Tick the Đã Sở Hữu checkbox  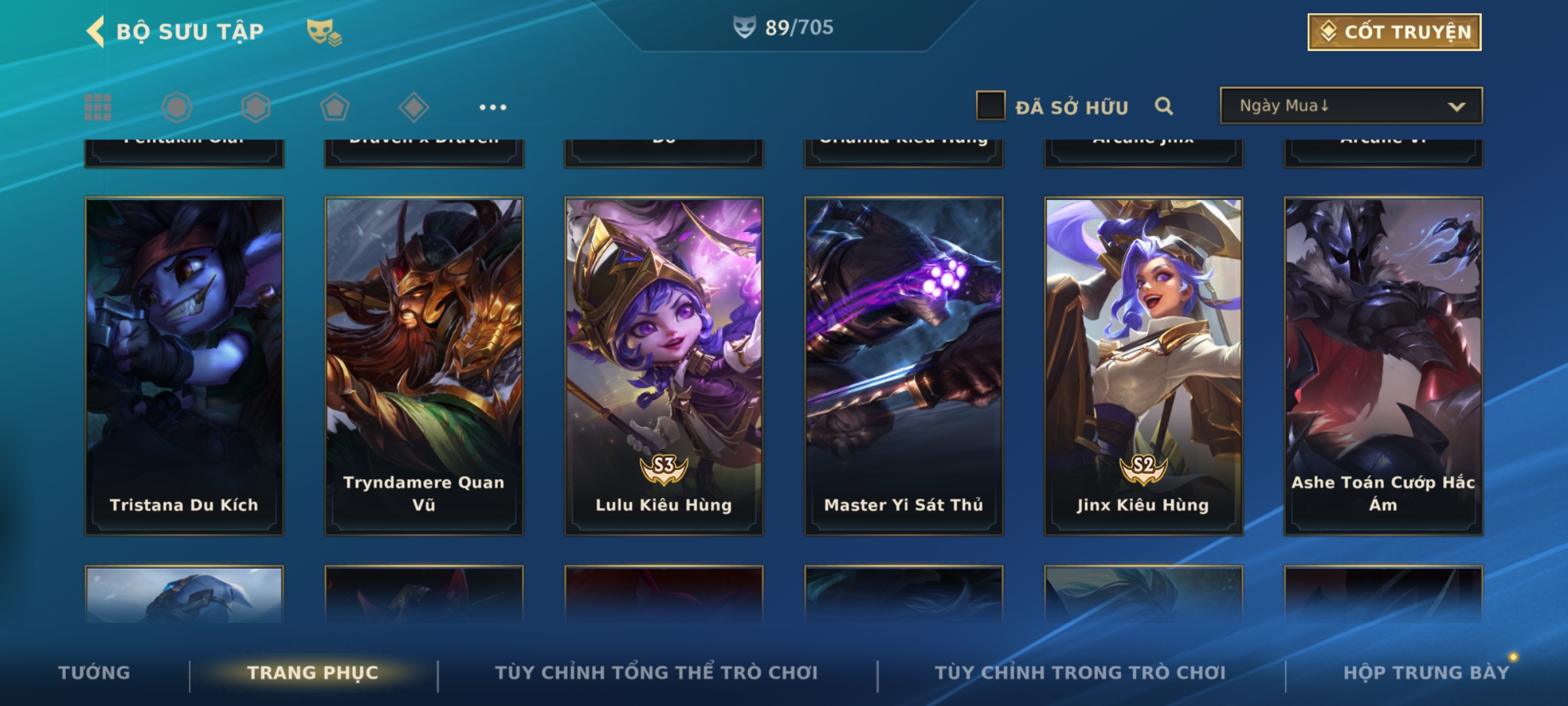[x=990, y=105]
